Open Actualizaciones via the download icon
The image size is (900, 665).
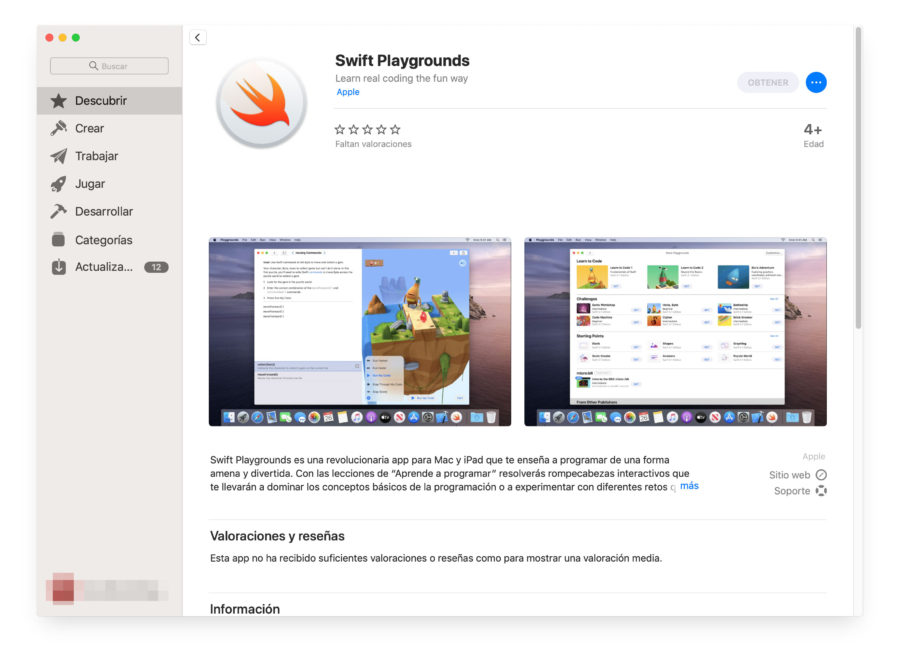[x=57, y=267]
